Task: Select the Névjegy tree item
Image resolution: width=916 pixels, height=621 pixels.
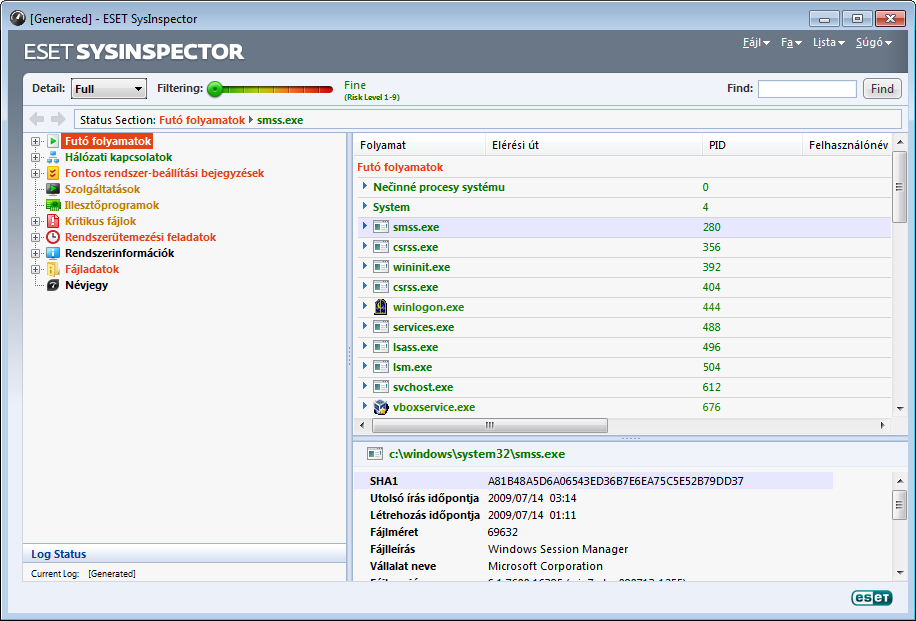Action: tap(86, 285)
